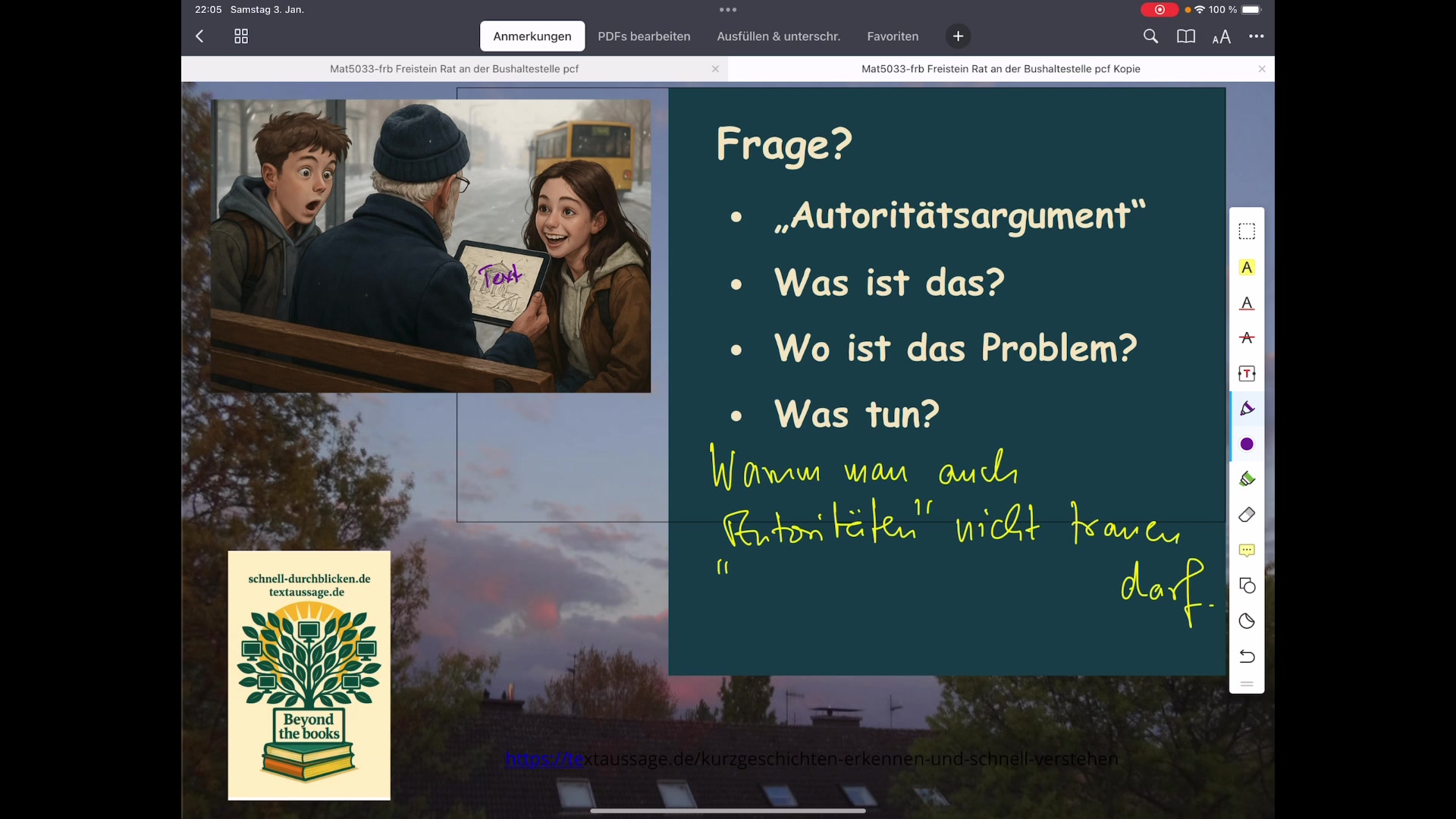Switch to the green highlighter tool
1456x819 pixels.
[1247, 479]
